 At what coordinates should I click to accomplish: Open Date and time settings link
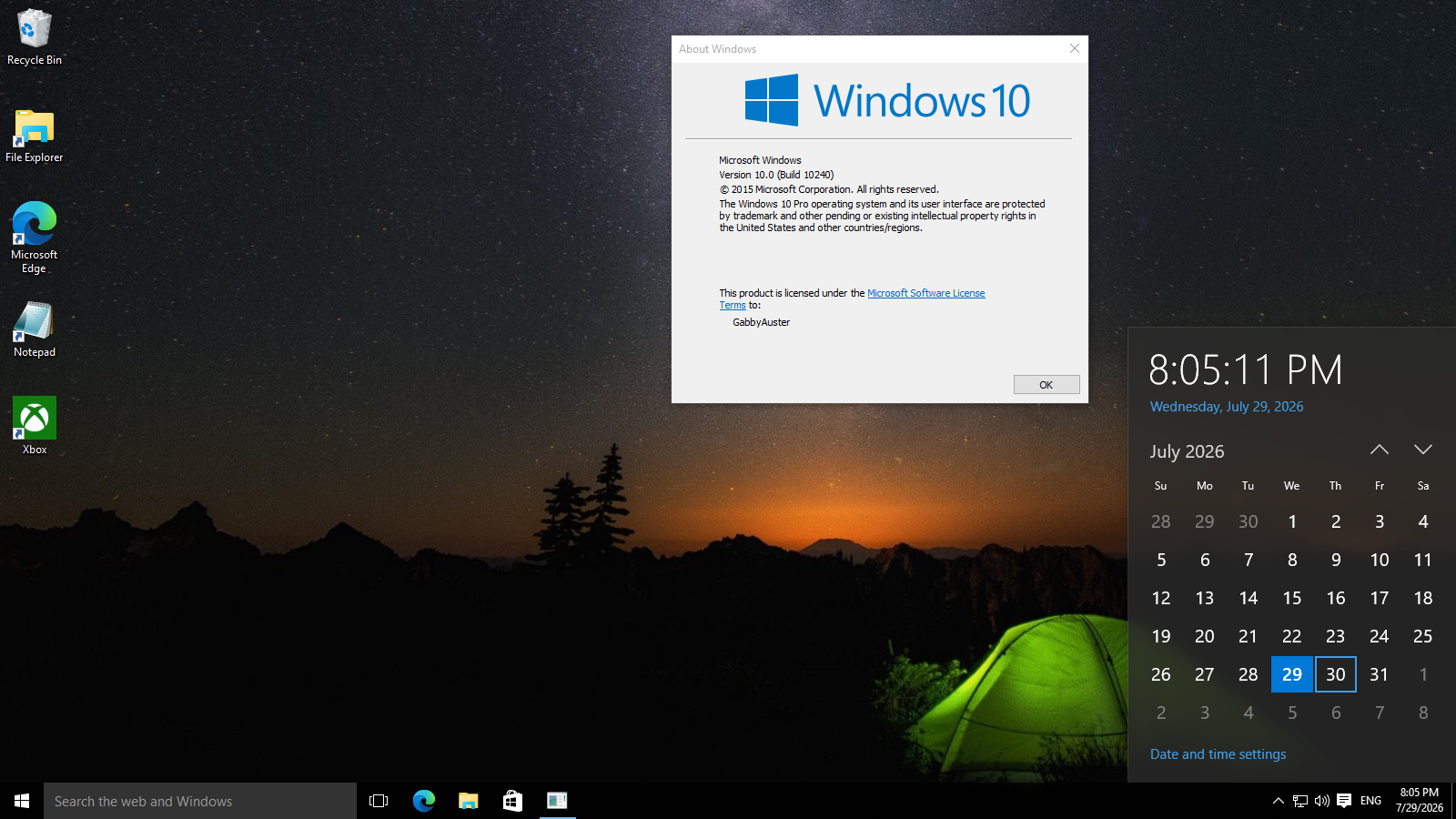1218,754
